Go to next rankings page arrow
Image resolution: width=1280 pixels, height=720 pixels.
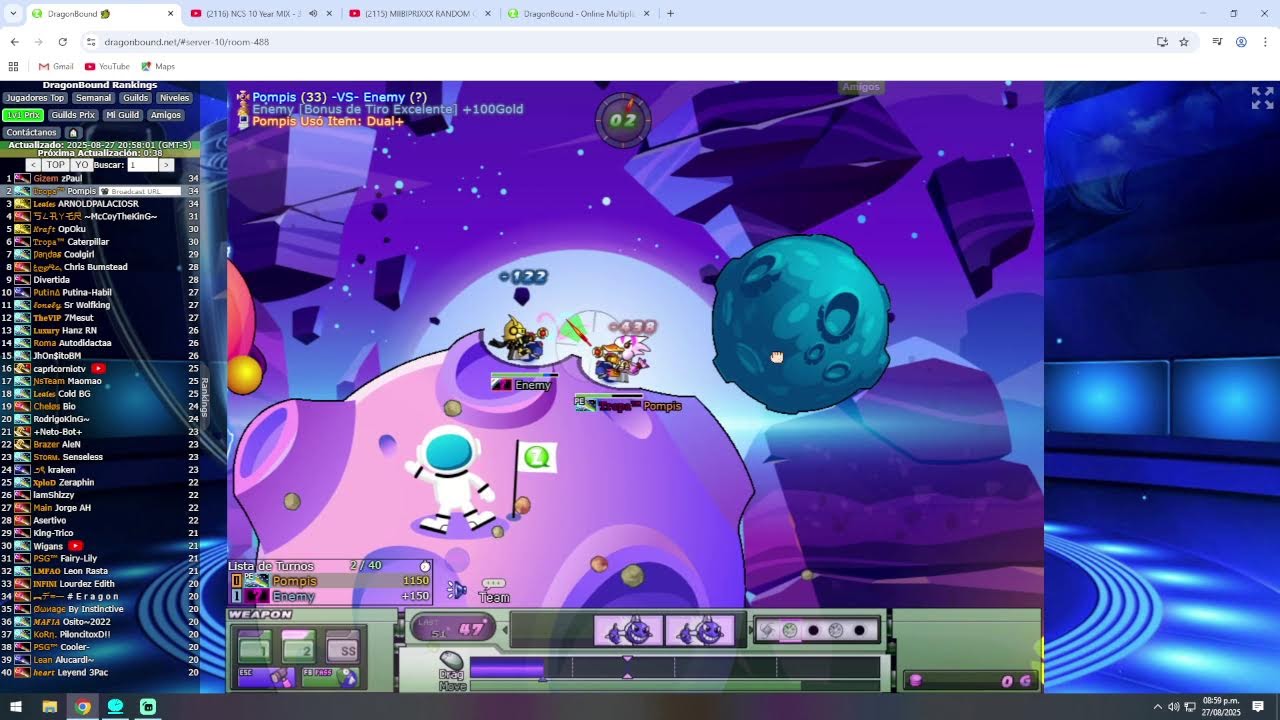pos(166,165)
